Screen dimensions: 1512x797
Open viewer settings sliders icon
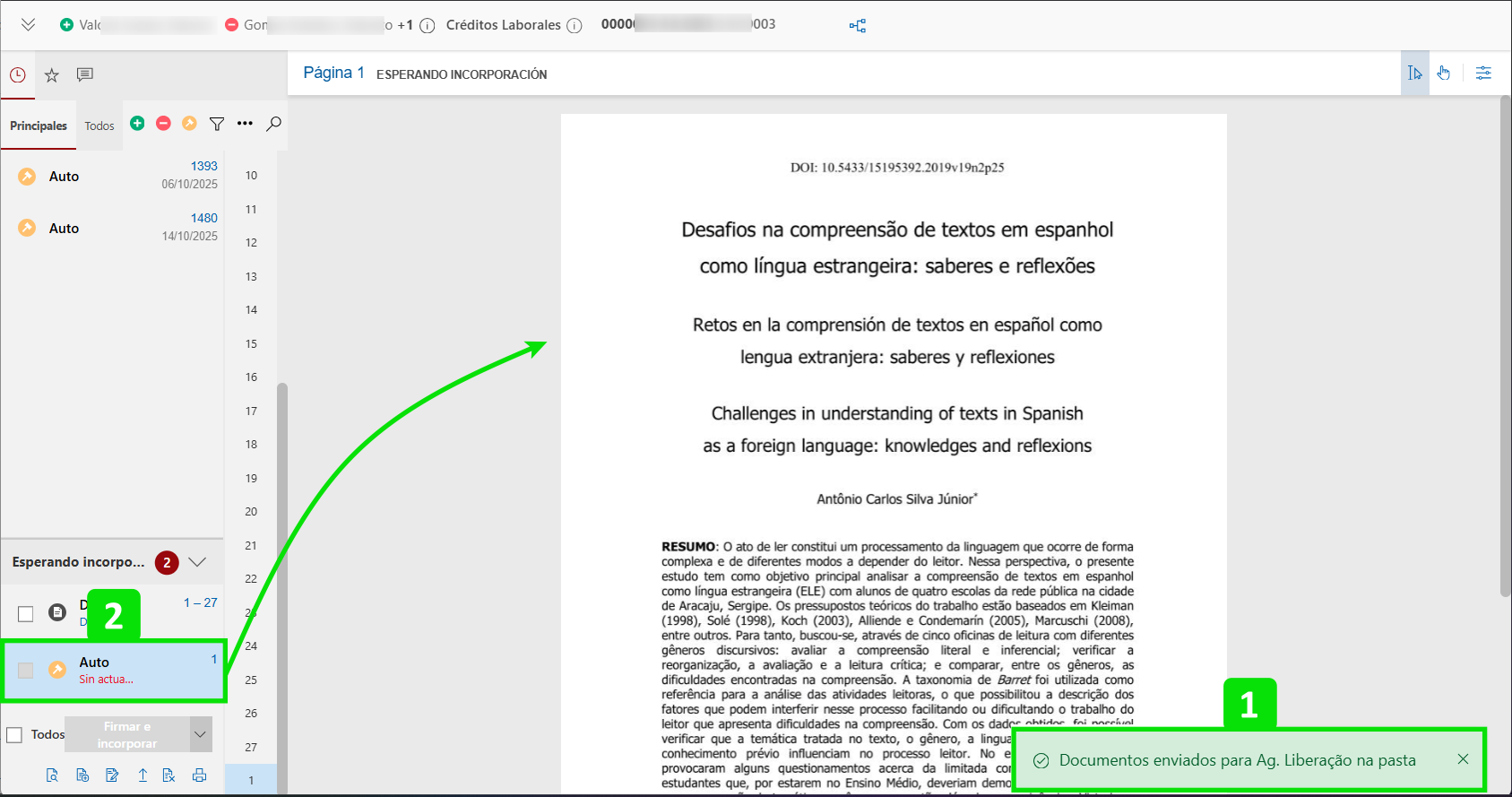click(x=1483, y=74)
